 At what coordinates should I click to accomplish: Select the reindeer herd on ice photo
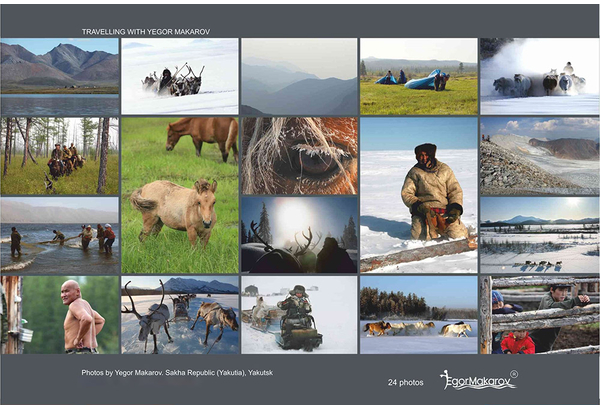coord(179,314)
